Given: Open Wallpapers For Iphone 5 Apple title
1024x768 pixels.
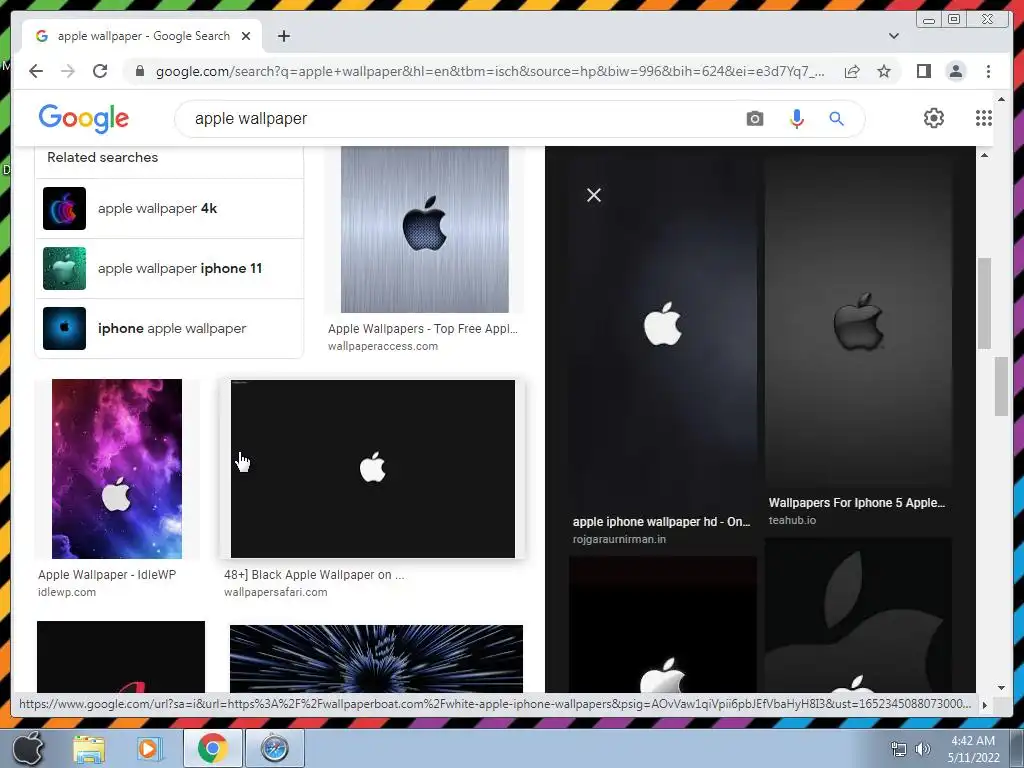Looking at the screenshot, I should 857,503.
